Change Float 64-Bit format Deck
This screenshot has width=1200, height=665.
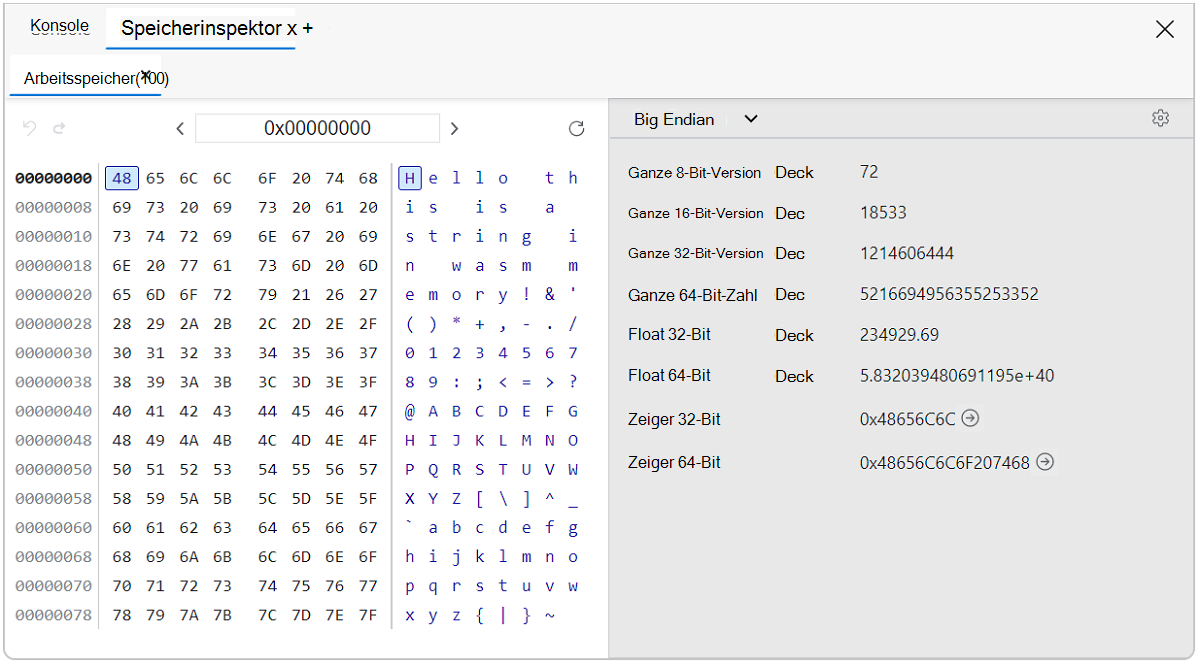[x=794, y=376]
